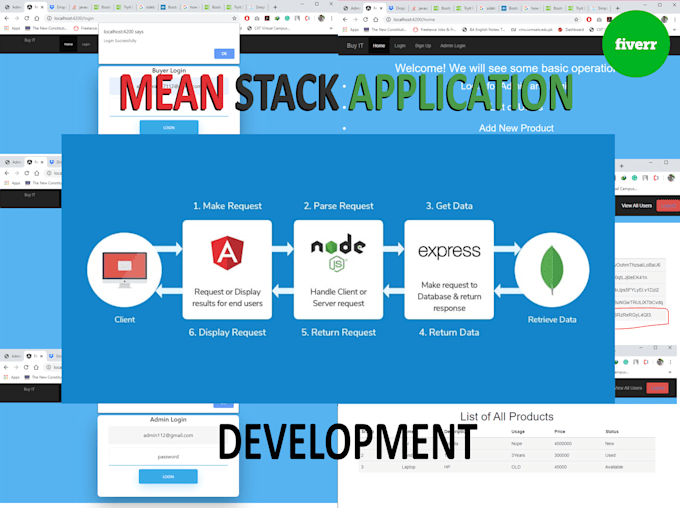This screenshot has width=680, height=508.
Task: Open Freelance Jobs bookmark in top-right window
Action: click(434, 29)
